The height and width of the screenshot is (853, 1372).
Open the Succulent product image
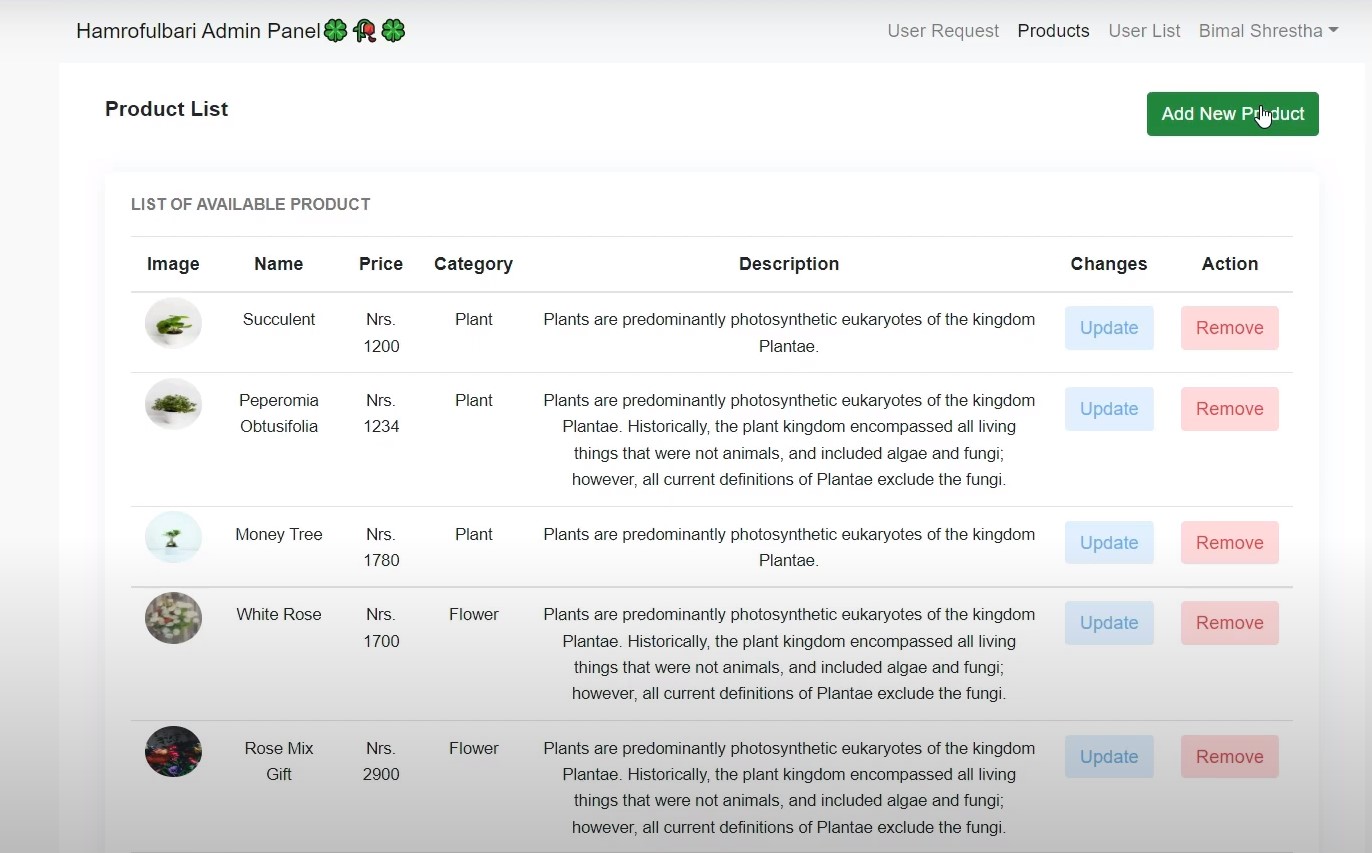(x=172, y=322)
